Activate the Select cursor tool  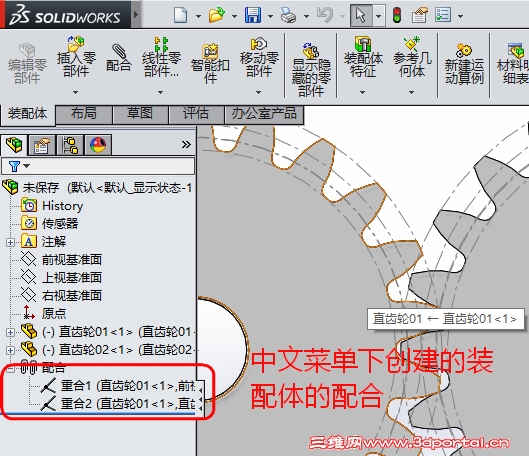tap(361, 15)
